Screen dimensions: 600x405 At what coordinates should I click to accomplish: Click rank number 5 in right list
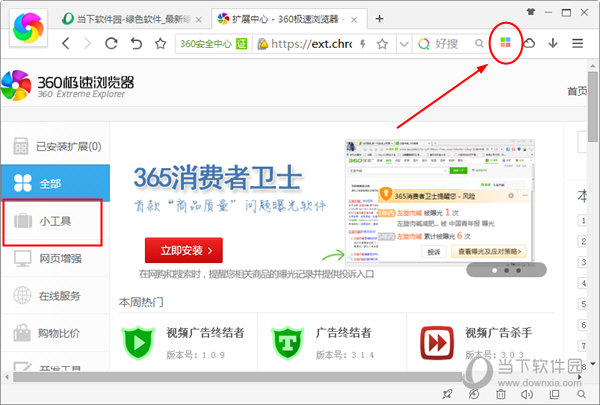tap(583, 304)
